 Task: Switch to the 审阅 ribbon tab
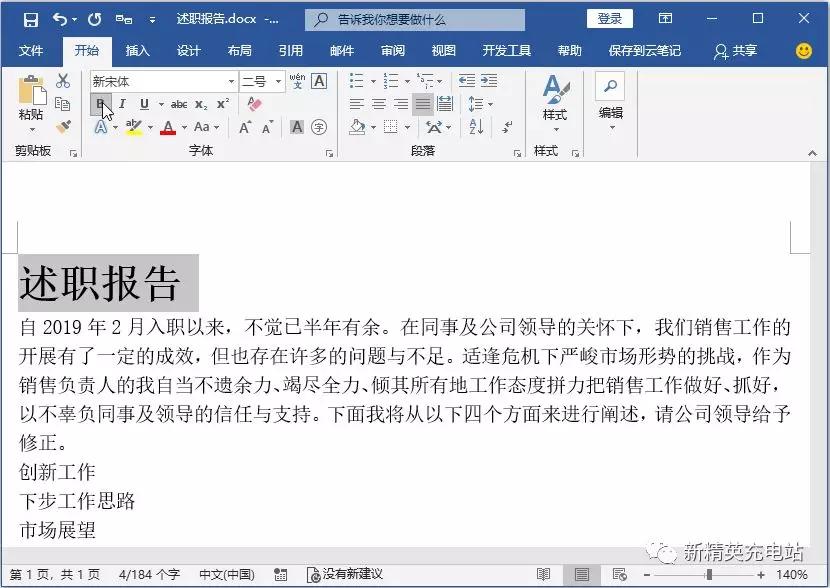pos(392,50)
